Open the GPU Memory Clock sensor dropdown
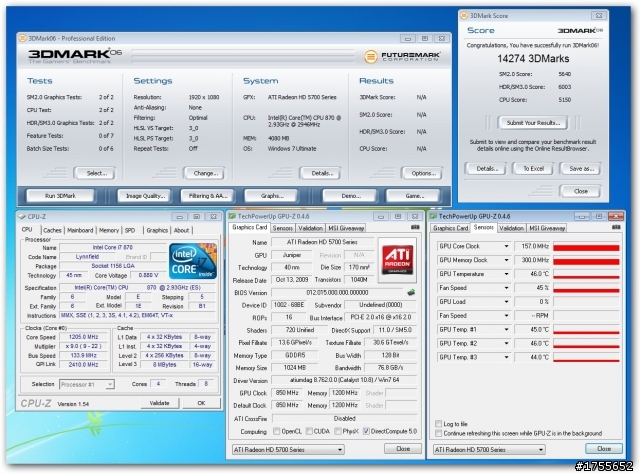The width and height of the screenshot is (640, 474). click(x=506, y=260)
